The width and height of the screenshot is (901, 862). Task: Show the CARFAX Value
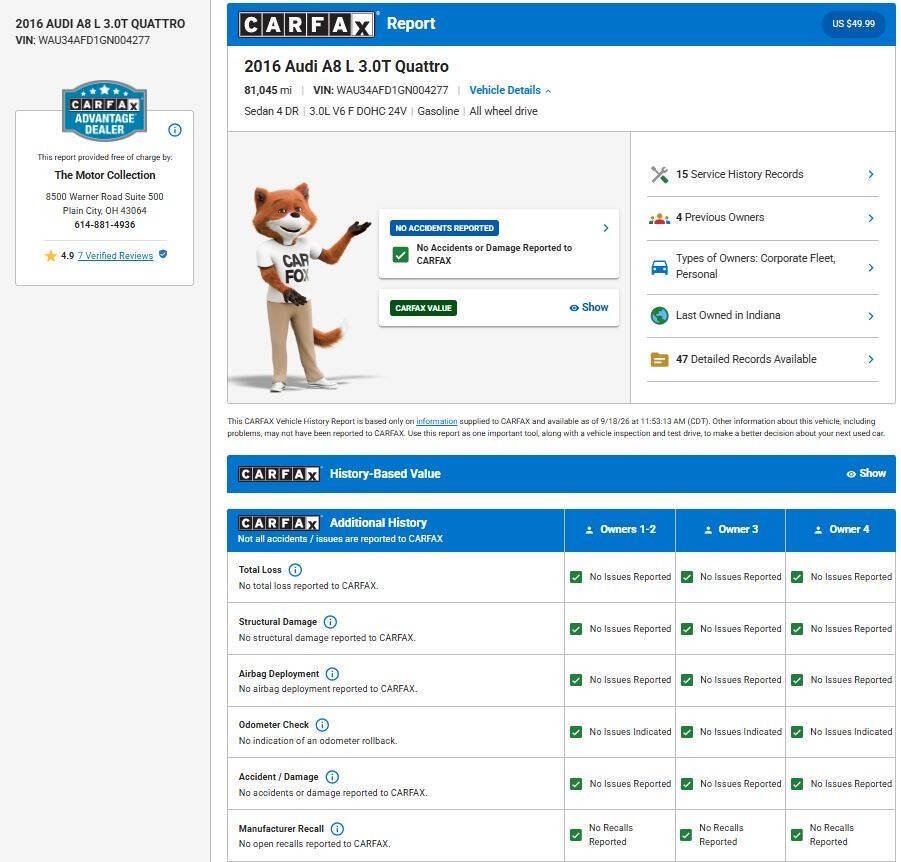pos(589,307)
